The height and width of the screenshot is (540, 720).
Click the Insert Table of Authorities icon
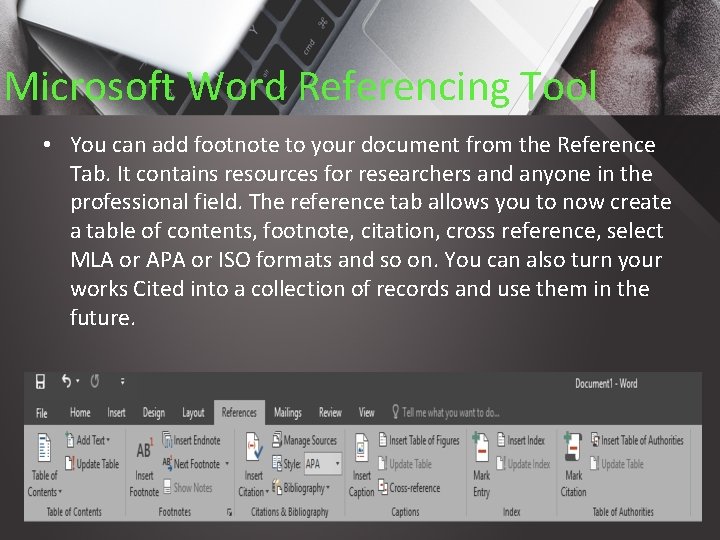coord(595,440)
